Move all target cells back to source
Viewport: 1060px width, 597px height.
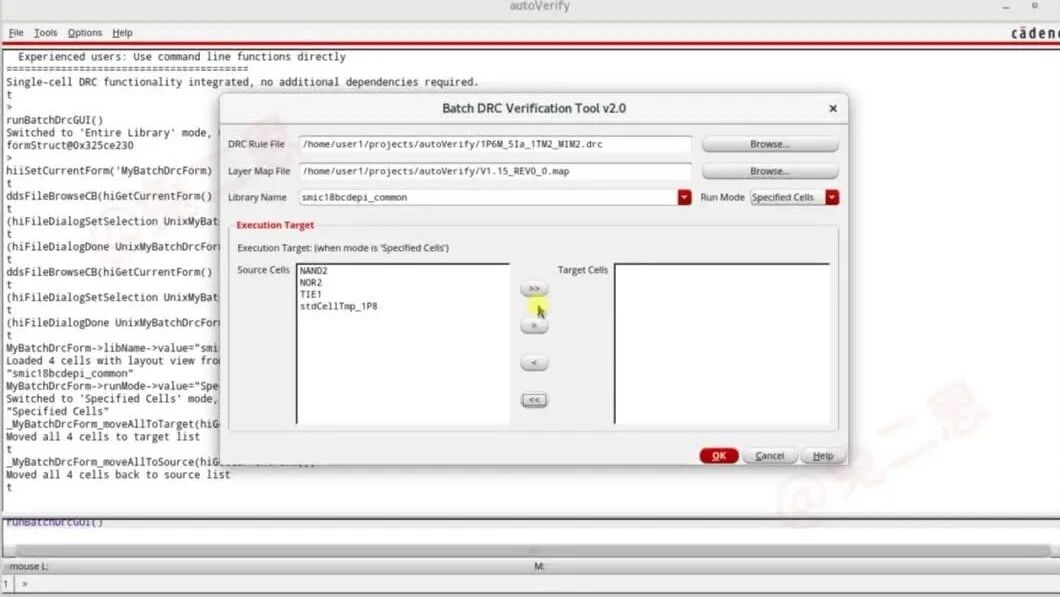(x=534, y=400)
